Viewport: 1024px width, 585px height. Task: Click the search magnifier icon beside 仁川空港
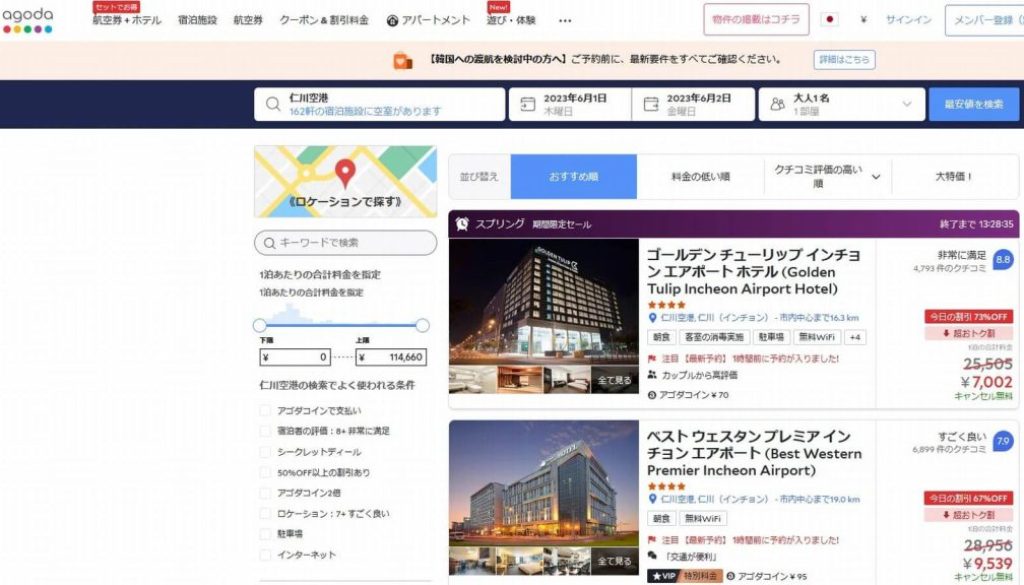273,104
